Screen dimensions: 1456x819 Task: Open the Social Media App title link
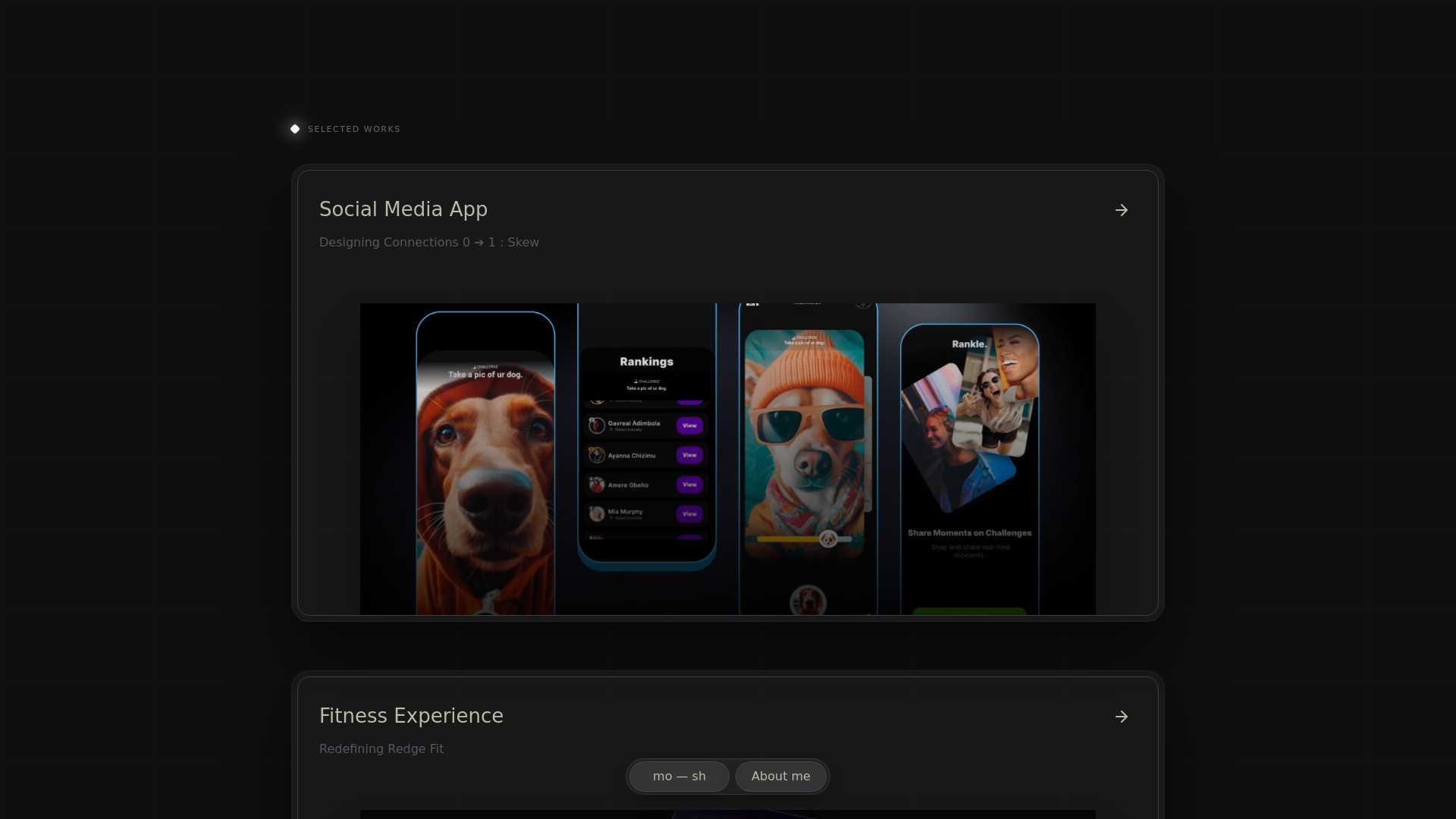pos(403,209)
